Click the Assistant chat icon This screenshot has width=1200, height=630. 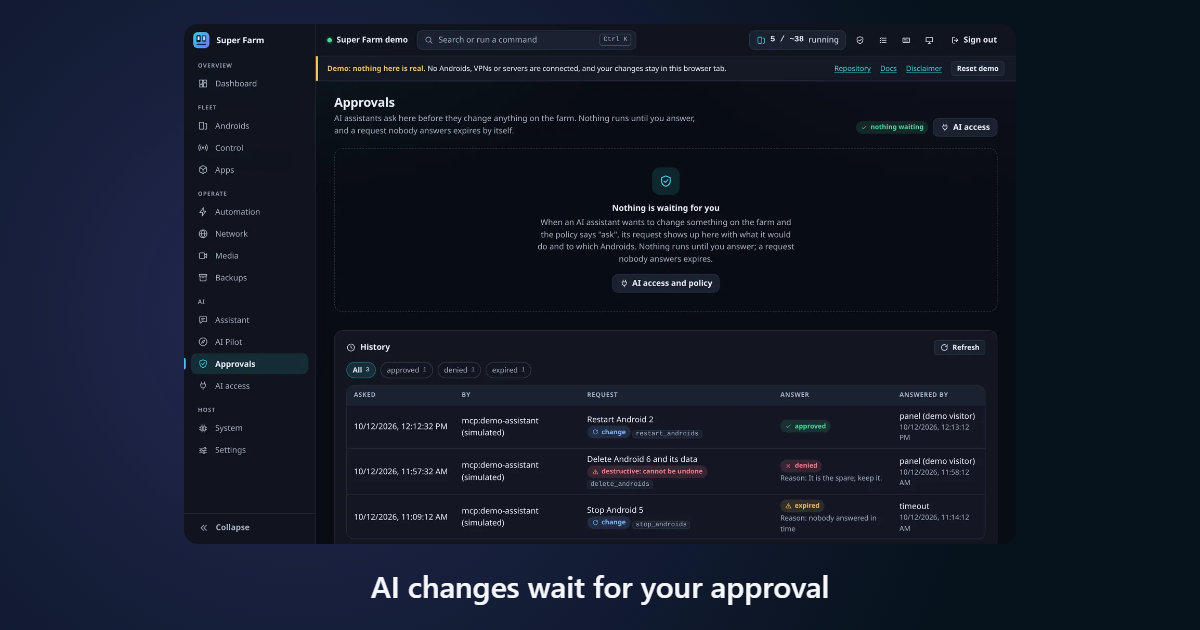(203, 320)
